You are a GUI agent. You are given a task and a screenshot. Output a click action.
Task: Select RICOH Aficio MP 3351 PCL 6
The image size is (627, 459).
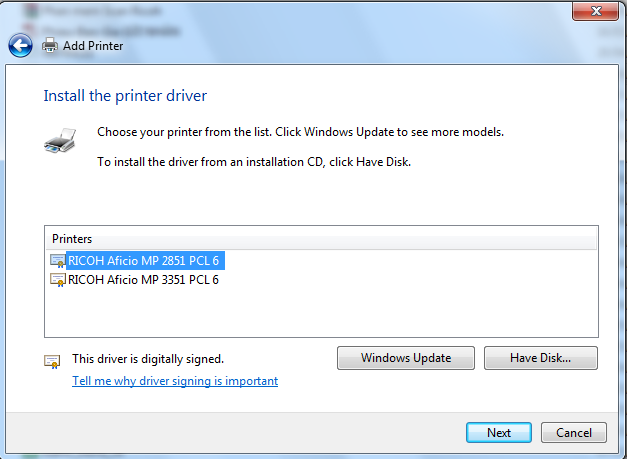pos(143,280)
